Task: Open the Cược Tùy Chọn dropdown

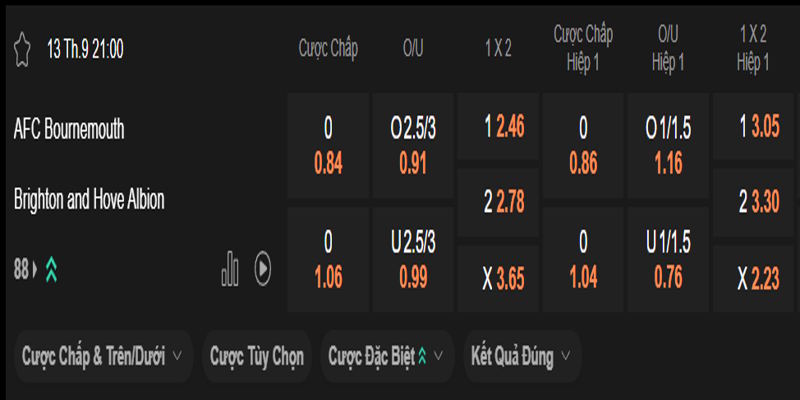Action: (258, 356)
